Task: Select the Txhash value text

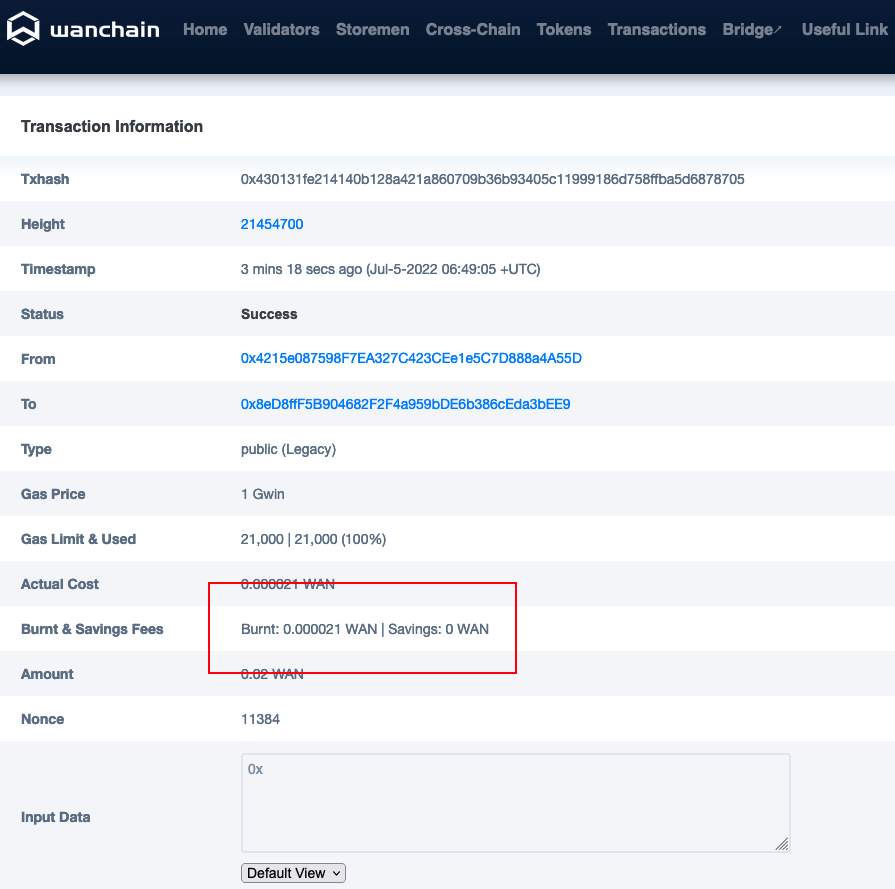Action: pyautogui.click(x=492, y=179)
